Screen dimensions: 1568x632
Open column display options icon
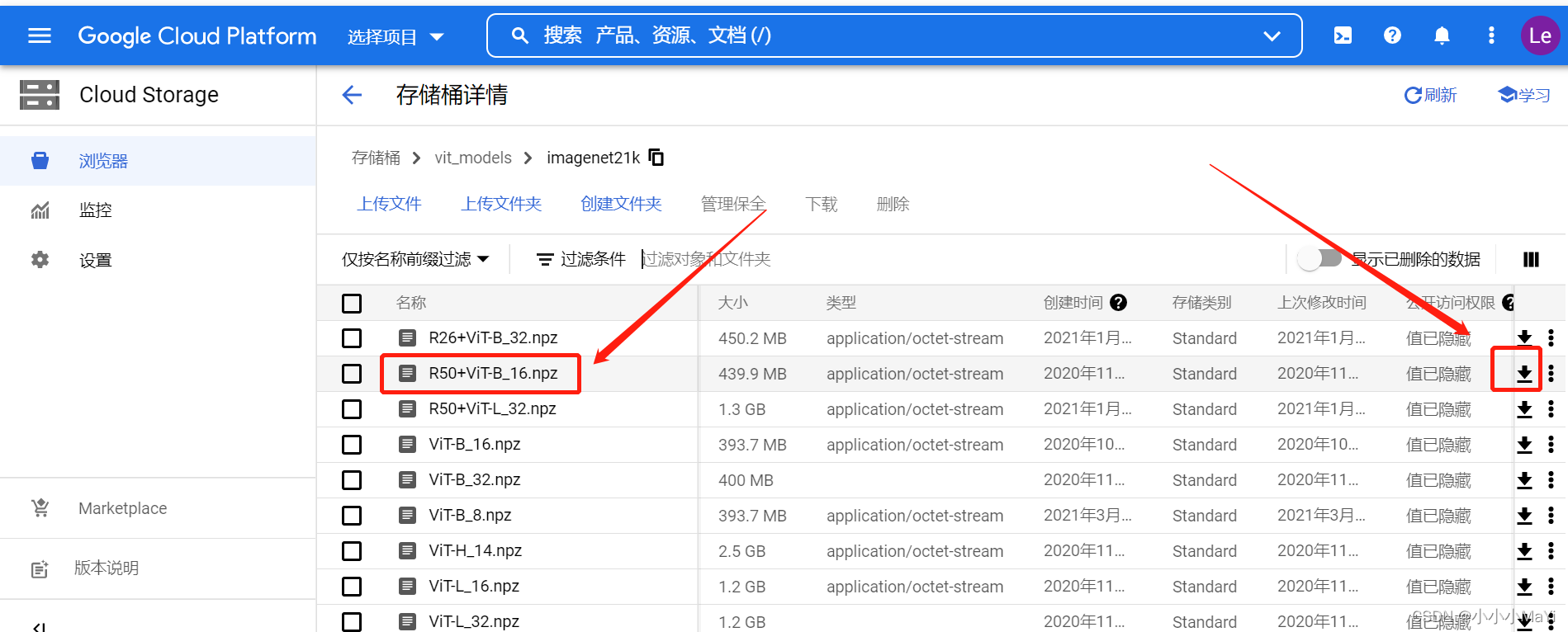point(1531,259)
